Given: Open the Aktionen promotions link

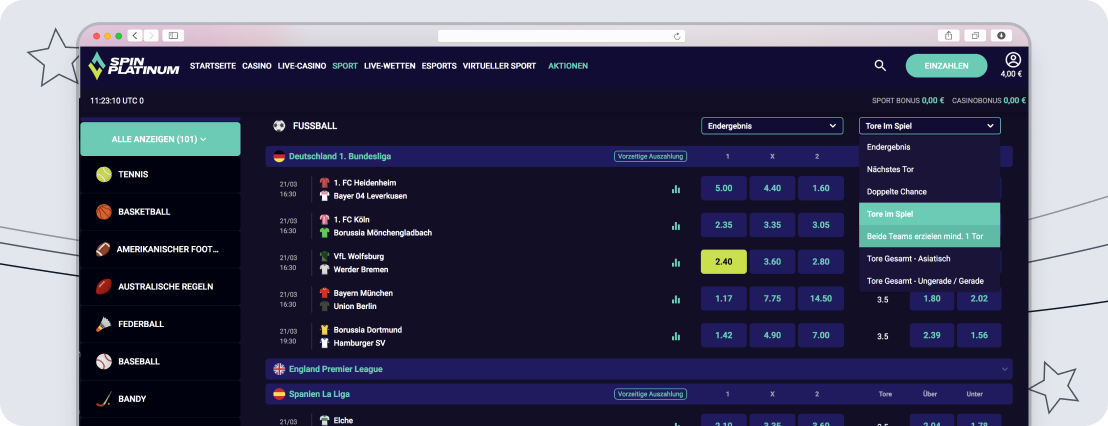Looking at the screenshot, I should click(568, 66).
